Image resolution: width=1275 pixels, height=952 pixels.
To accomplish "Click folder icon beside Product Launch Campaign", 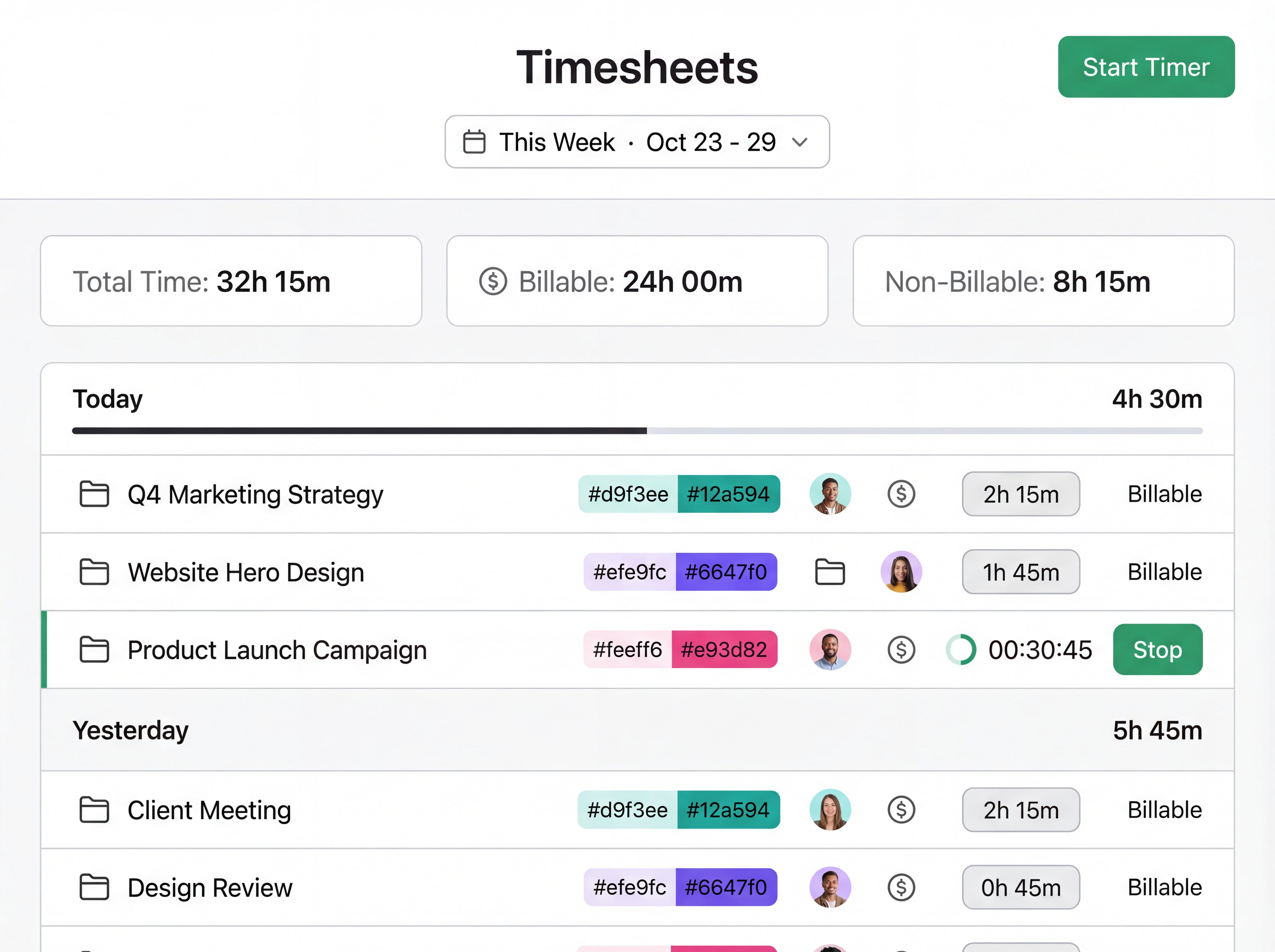I will coord(94,649).
